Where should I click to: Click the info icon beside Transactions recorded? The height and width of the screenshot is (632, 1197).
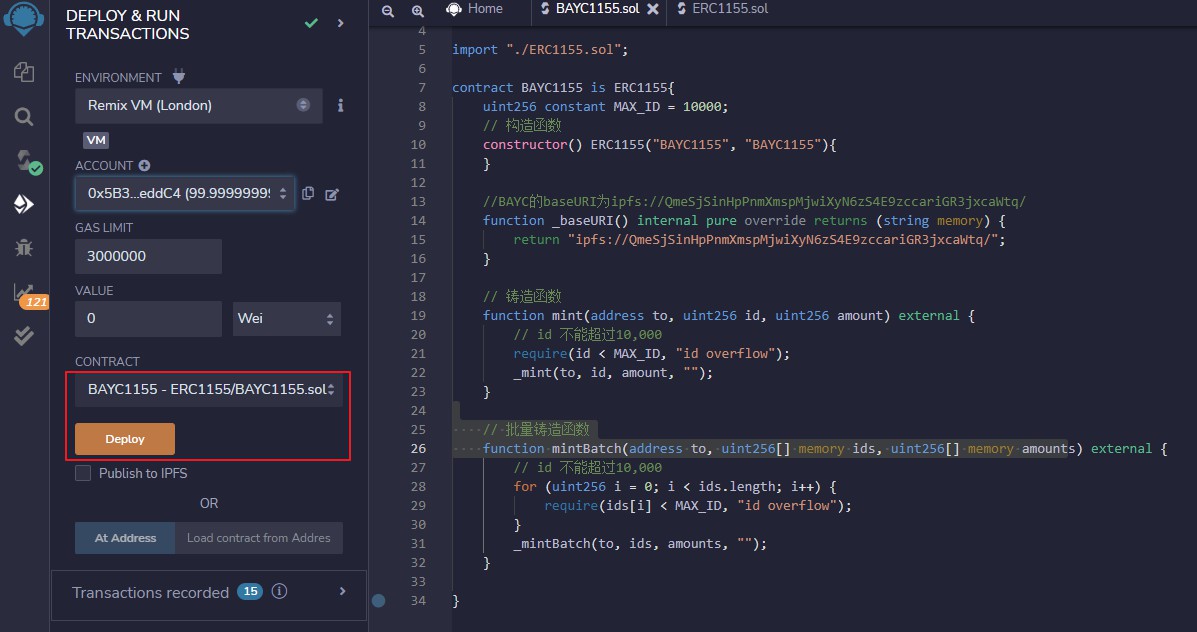279,592
